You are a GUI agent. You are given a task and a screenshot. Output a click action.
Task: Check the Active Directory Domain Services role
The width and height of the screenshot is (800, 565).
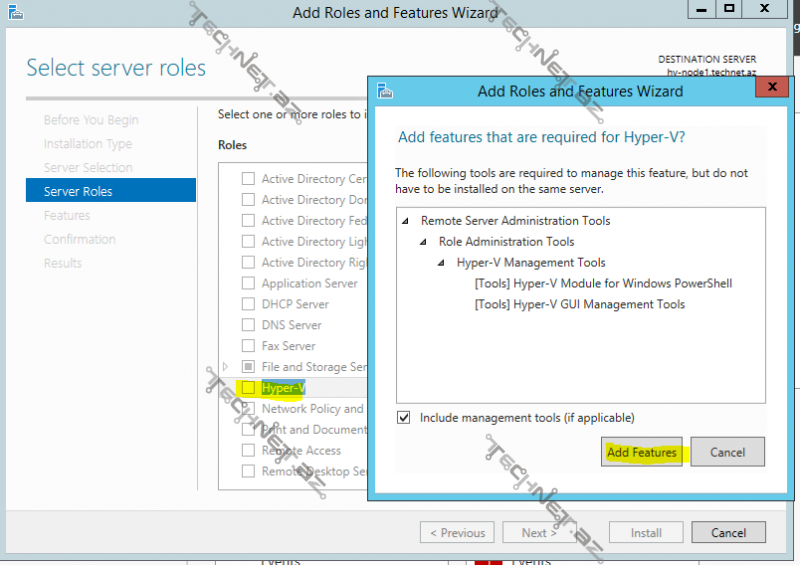pyautogui.click(x=248, y=200)
